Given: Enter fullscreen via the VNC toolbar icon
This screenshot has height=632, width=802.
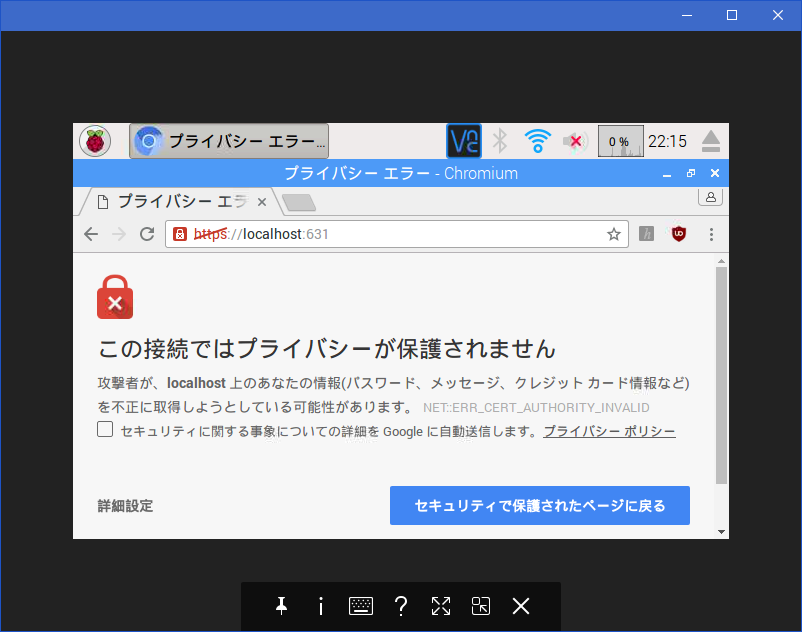Looking at the screenshot, I should click(441, 605).
